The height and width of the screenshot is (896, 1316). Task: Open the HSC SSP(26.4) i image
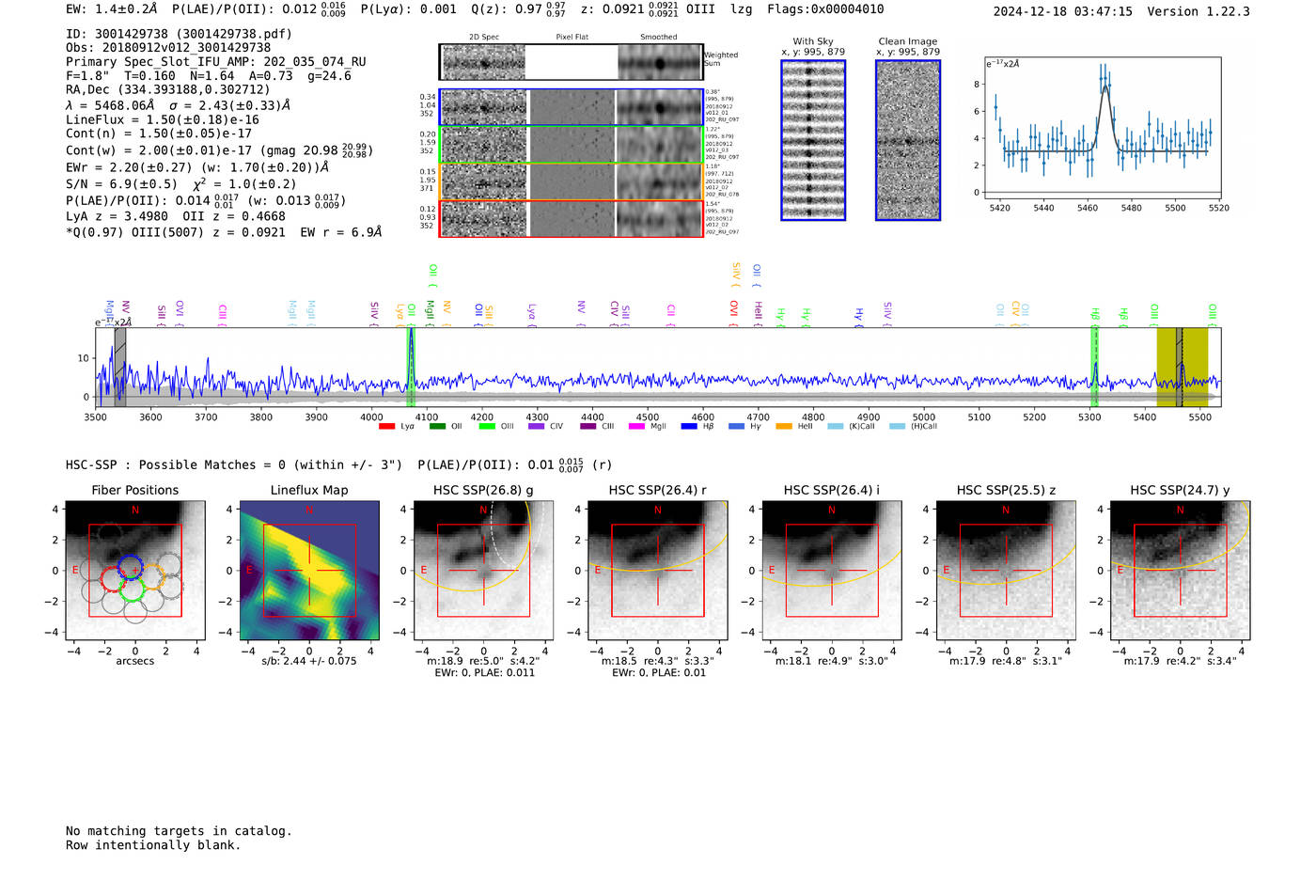[x=832, y=571]
